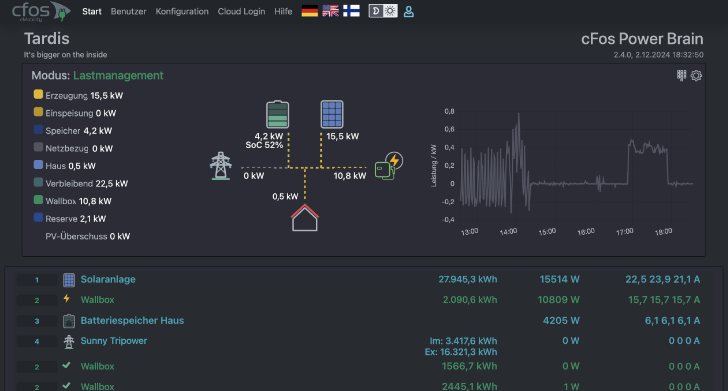728x391 pixels.
Task: Click the battery storage icon in diagram
Action: [278, 114]
